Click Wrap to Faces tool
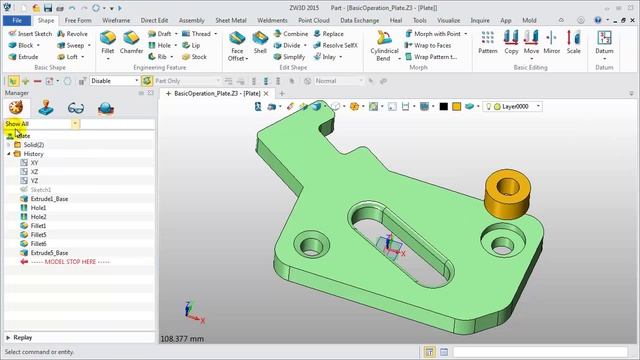Screen dimensions: 640x360 (428, 45)
